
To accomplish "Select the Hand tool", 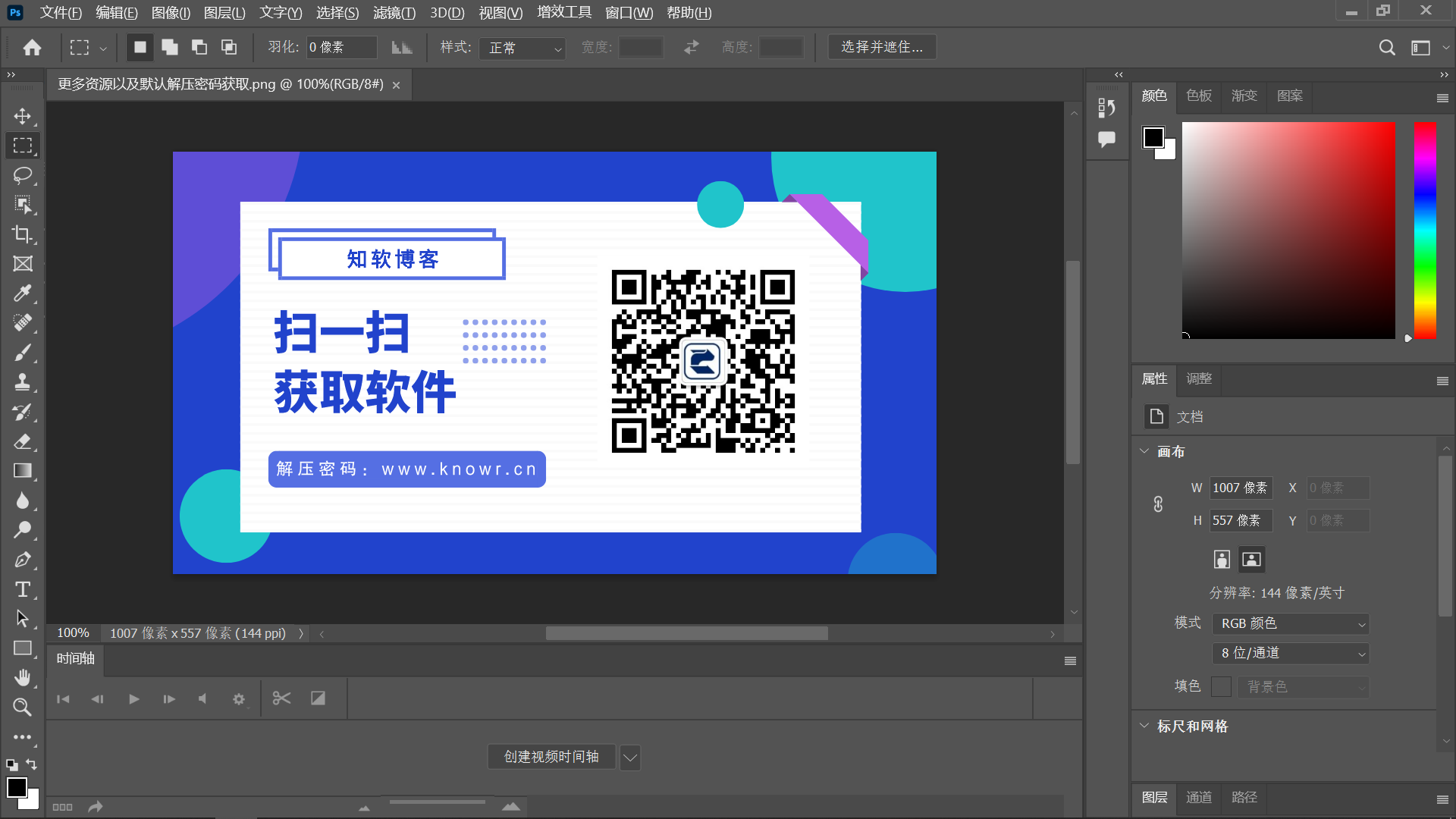I will click(x=23, y=678).
